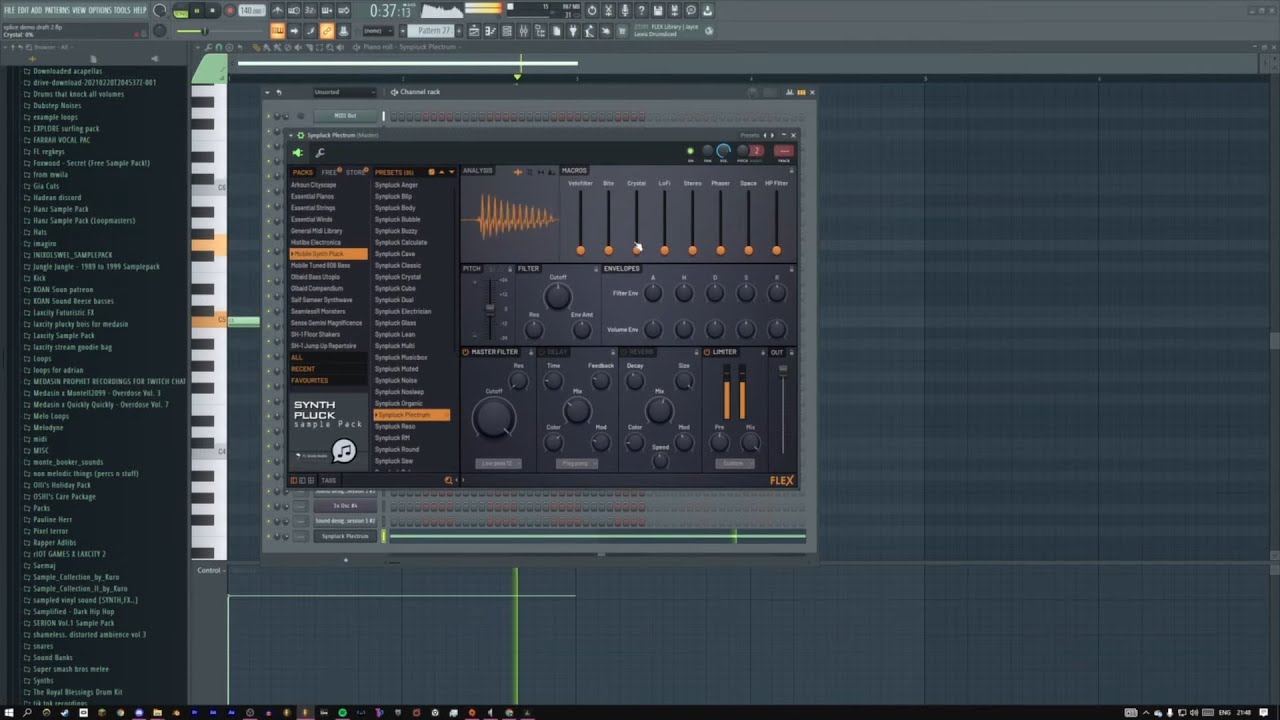Select the Essential Pianos pack
Image resolution: width=1280 pixels, height=720 pixels.
(312, 196)
